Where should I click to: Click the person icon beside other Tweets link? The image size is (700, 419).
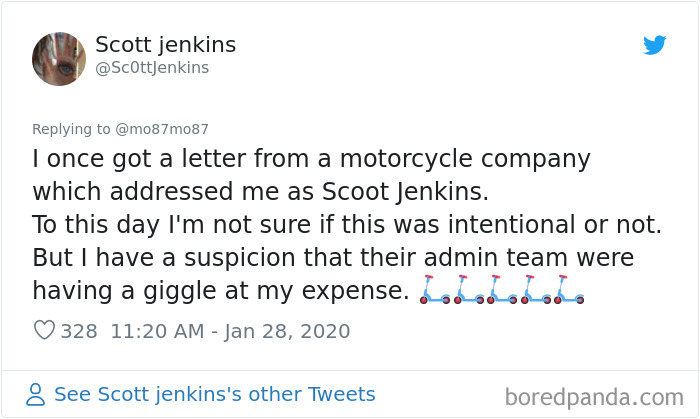36,394
